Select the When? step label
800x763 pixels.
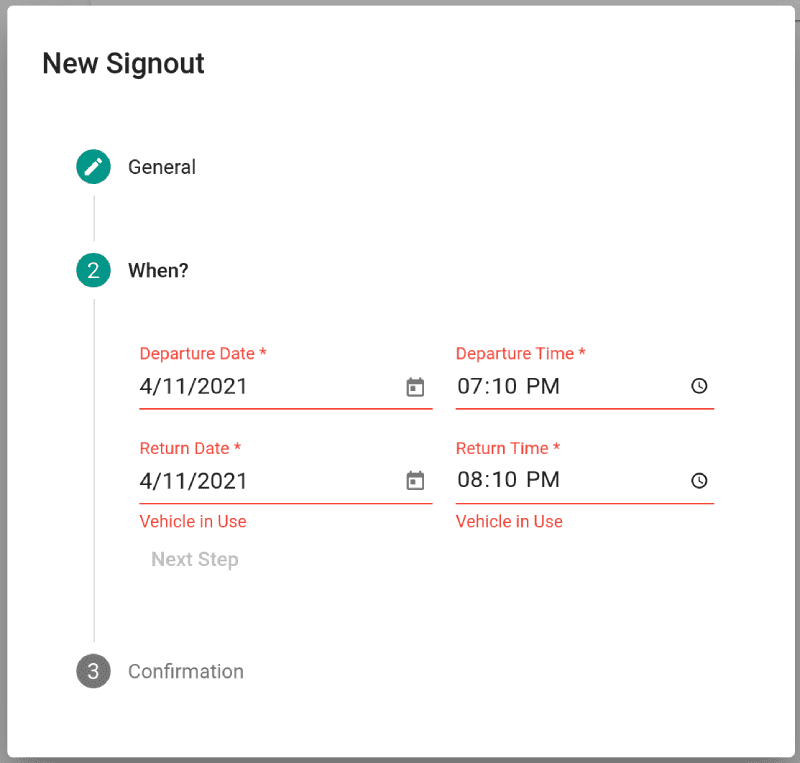[158, 270]
